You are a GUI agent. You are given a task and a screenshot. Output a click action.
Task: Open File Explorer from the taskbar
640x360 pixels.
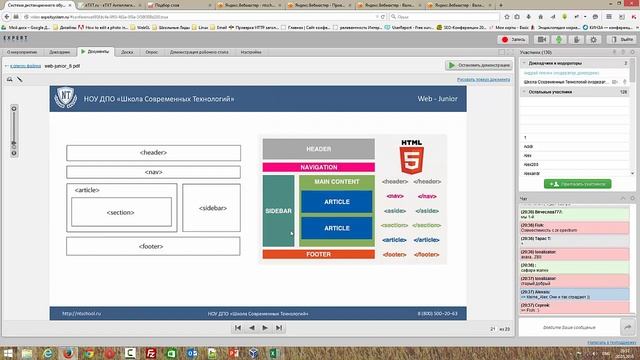pyautogui.click(x=27, y=353)
